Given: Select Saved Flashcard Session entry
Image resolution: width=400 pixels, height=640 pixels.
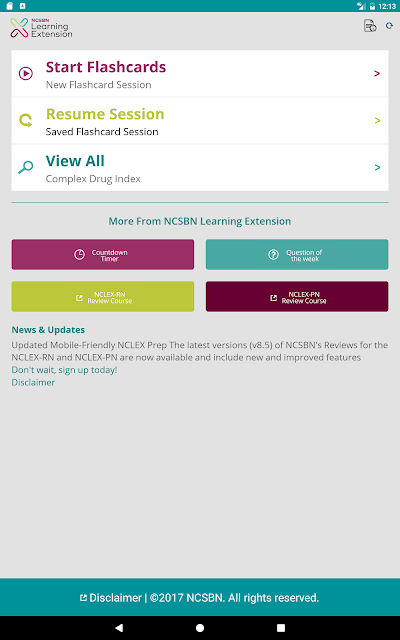Looking at the screenshot, I should (102, 131).
